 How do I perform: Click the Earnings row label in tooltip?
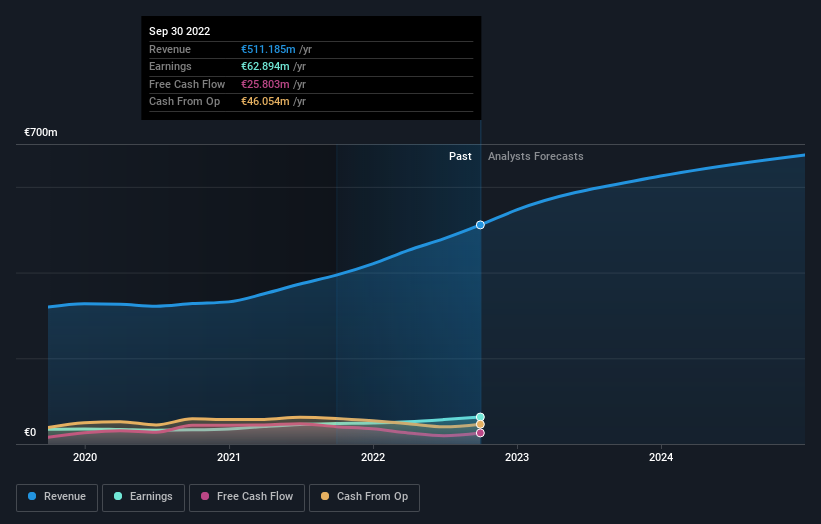[x=170, y=66]
